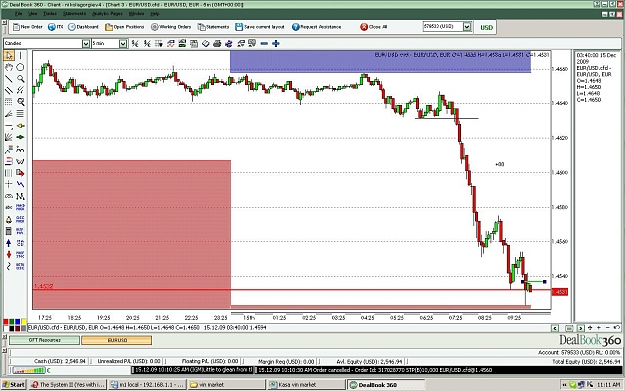The width and height of the screenshot is (625, 391).
Task: Select the red down arrow marker tool
Action: click(x=8, y=254)
